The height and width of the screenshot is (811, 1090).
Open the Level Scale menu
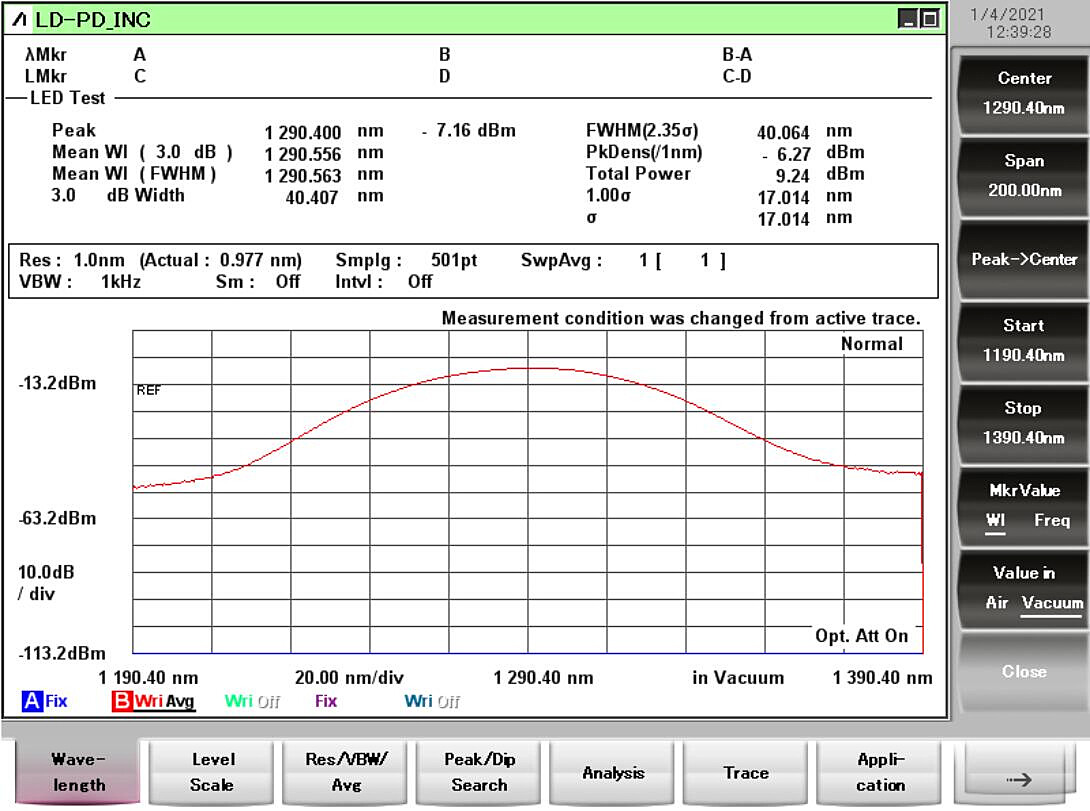pyautogui.click(x=212, y=773)
